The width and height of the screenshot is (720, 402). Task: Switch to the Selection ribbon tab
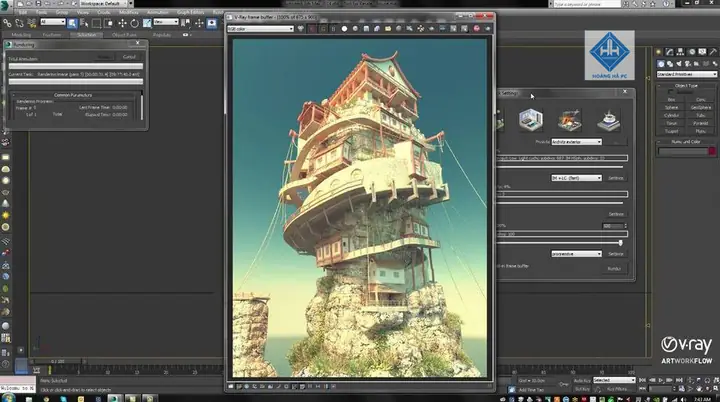[x=86, y=35]
